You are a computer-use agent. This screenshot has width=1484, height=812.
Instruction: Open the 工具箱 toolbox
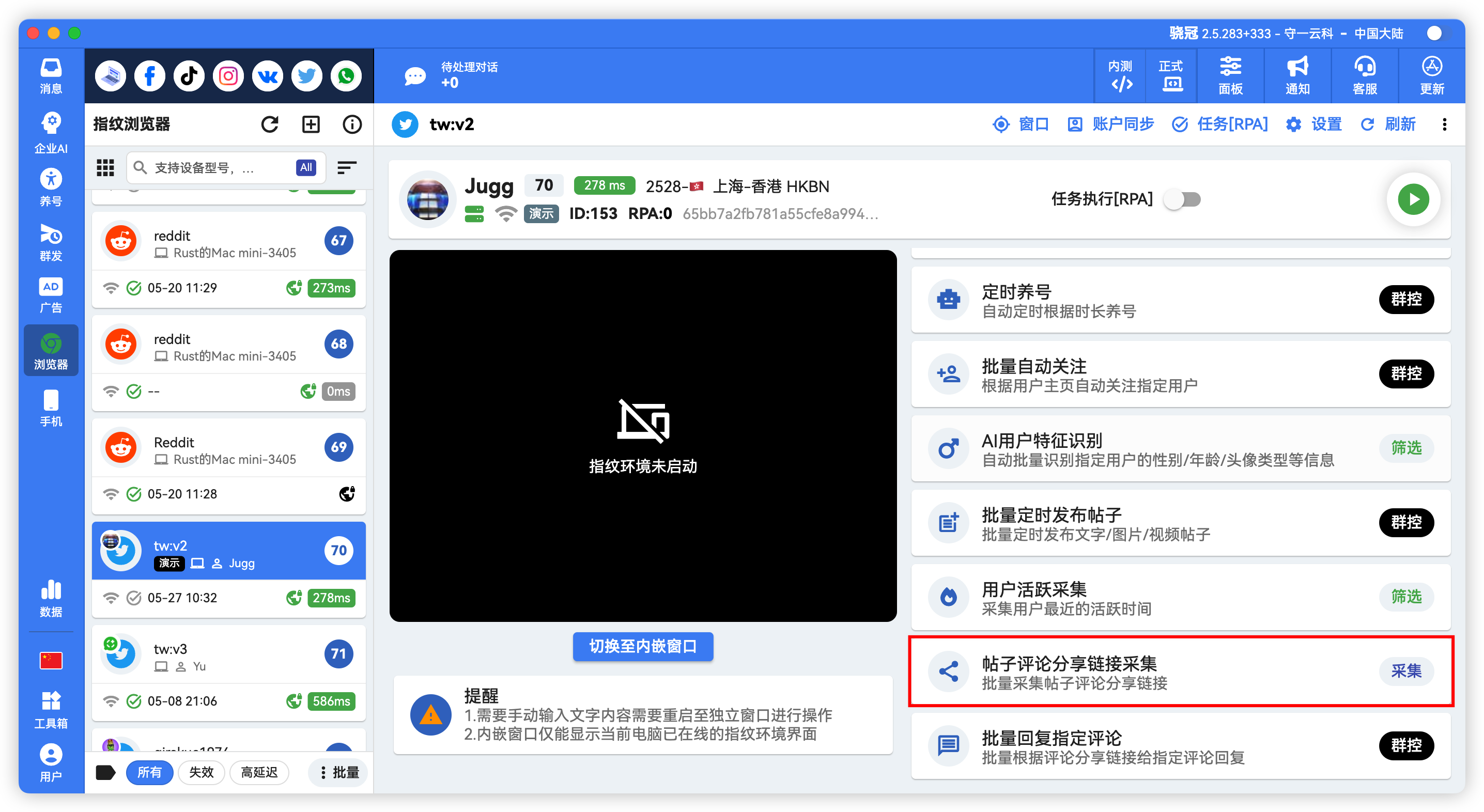tap(51, 710)
